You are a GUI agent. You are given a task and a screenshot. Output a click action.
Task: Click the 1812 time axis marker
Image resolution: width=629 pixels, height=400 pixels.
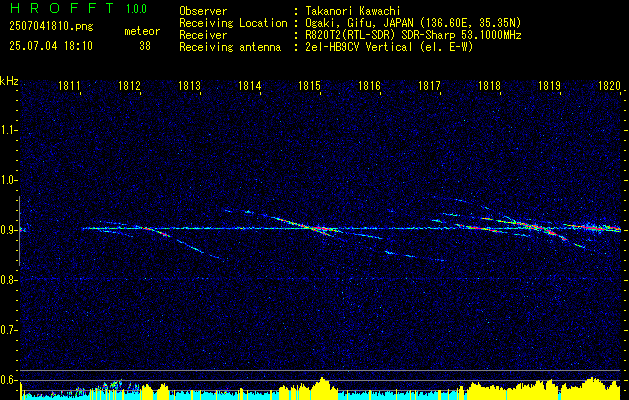[x=130, y=85]
